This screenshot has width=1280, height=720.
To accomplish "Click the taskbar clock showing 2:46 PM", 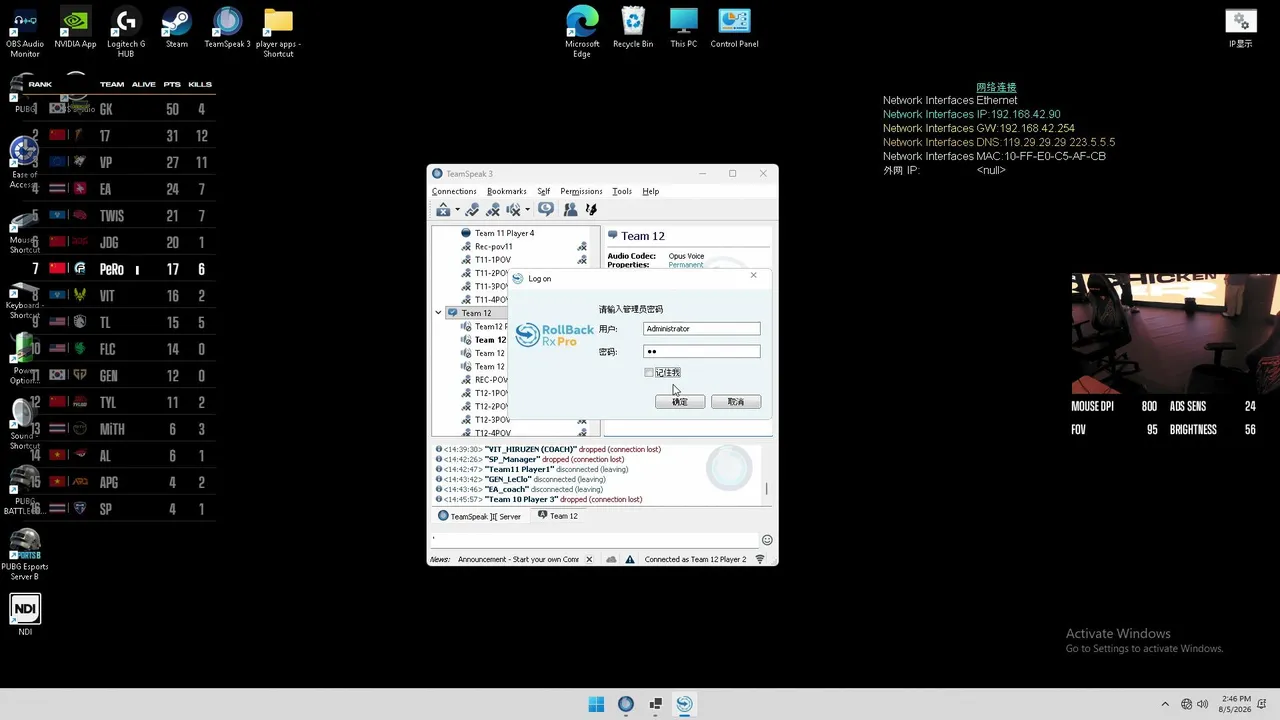I will 1235,704.
